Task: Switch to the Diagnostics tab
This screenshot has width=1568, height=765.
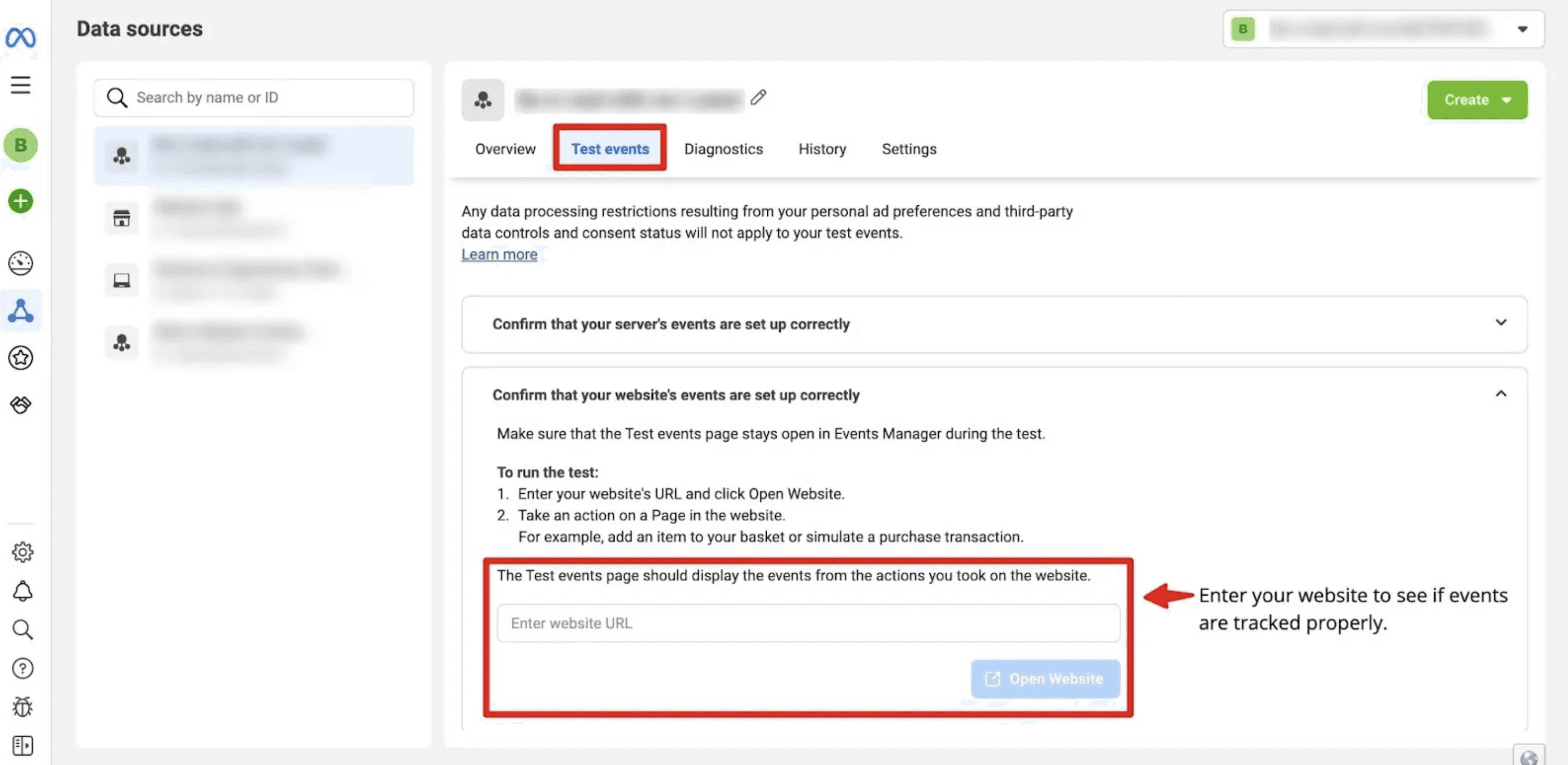Action: point(723,149)
